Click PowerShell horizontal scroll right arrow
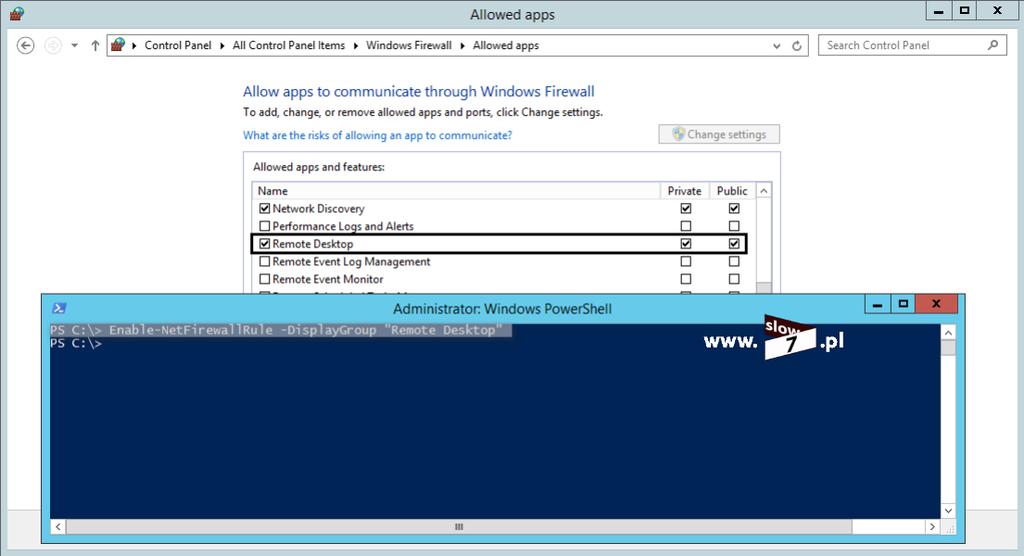The height and width of the screenshot is (556, 1024). click(932, 527)
